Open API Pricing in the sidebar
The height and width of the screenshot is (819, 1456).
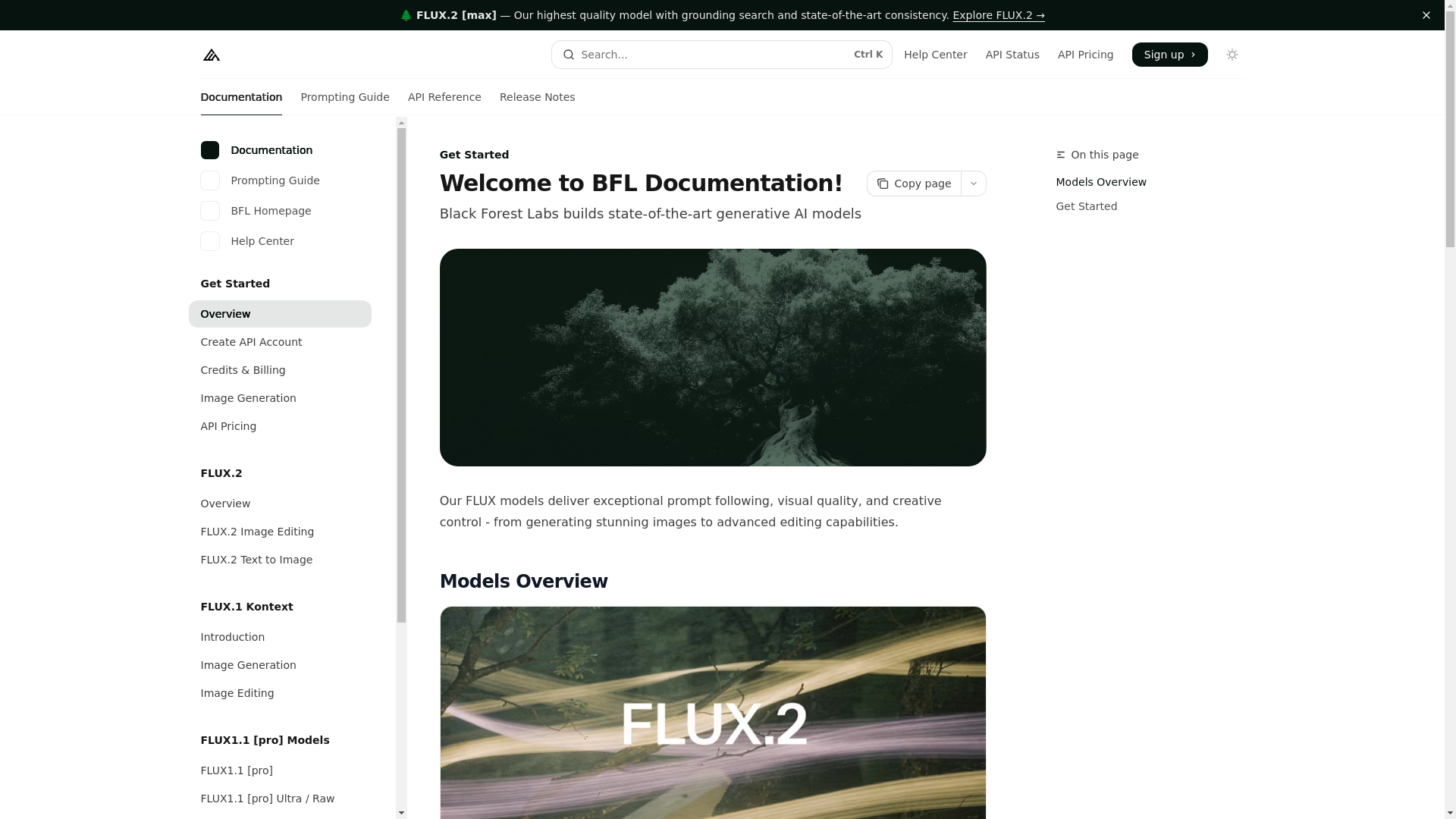280,426
